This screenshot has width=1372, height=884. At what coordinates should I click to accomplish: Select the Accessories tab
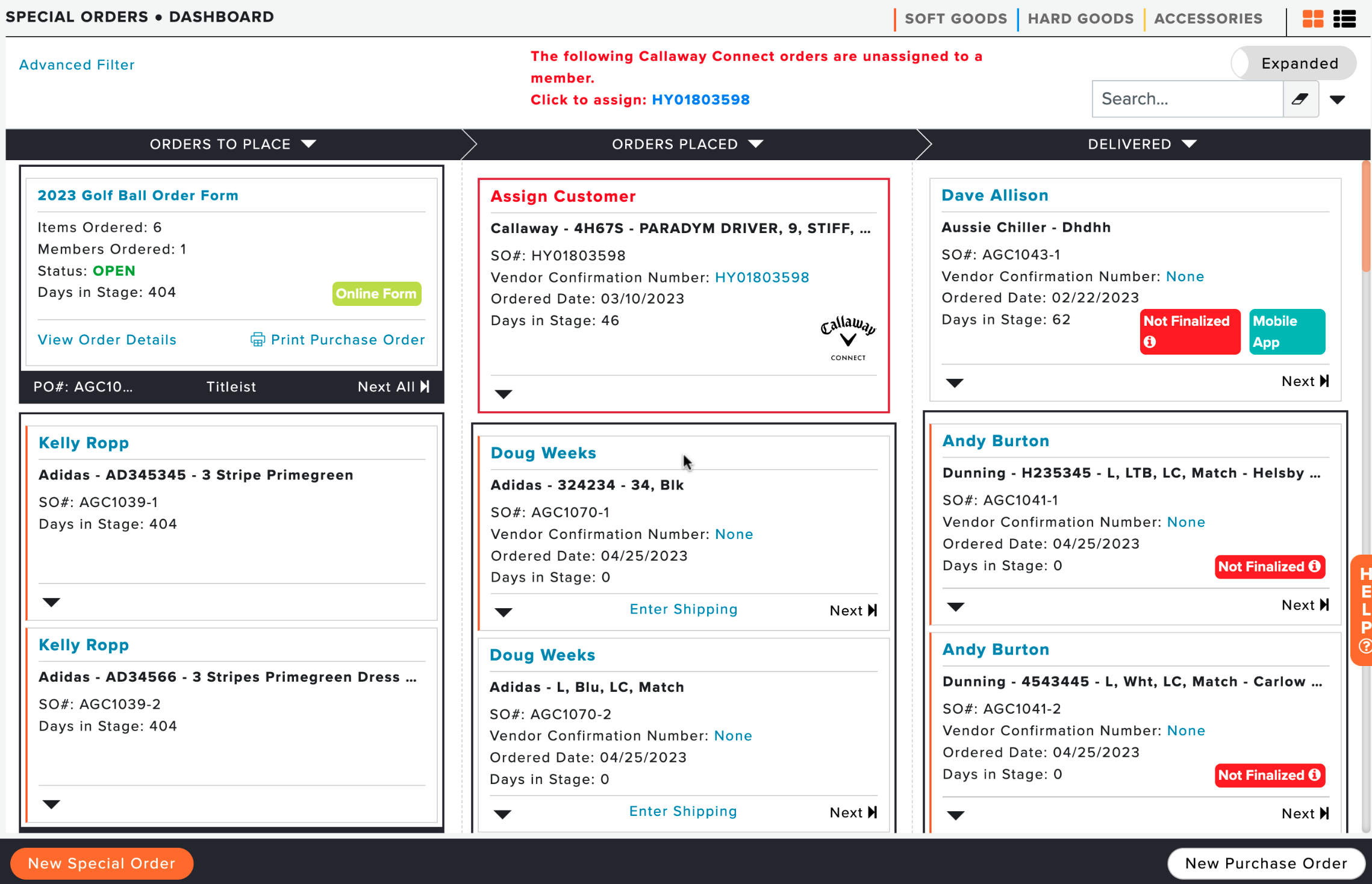(1208, 19)
